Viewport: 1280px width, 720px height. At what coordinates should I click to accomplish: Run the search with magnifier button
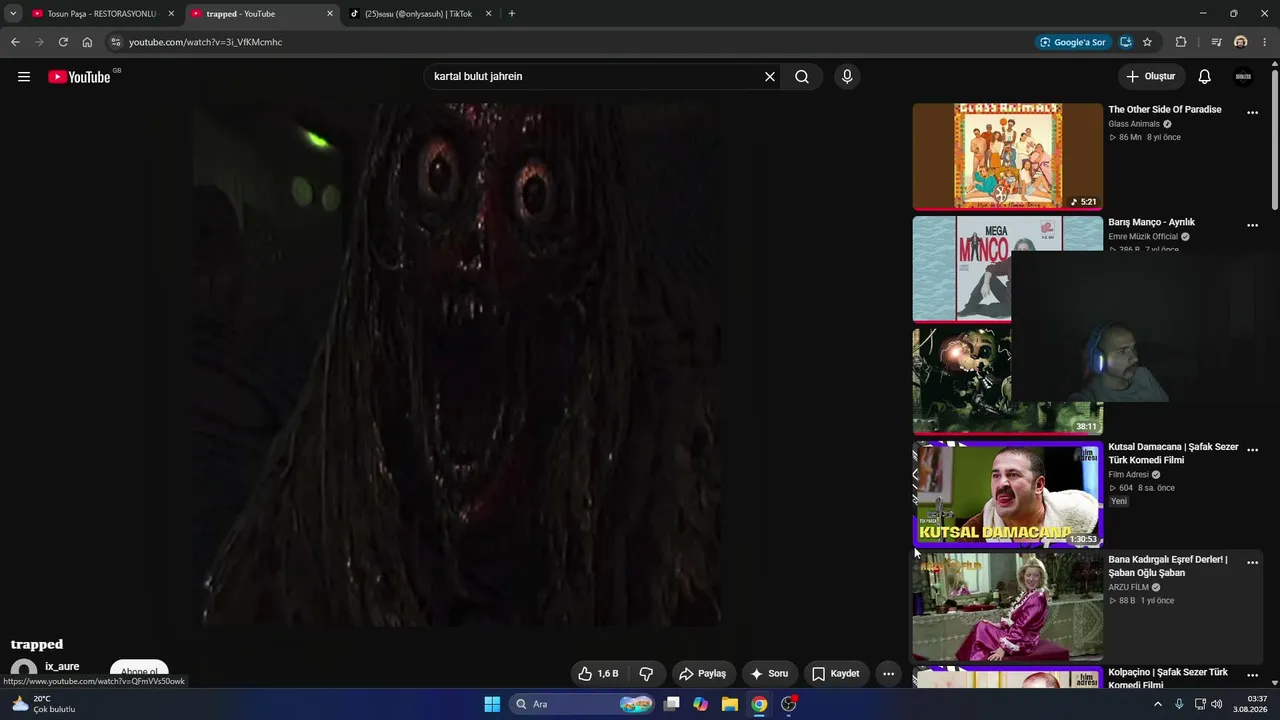pyautogui.click(x=802, y=77)
